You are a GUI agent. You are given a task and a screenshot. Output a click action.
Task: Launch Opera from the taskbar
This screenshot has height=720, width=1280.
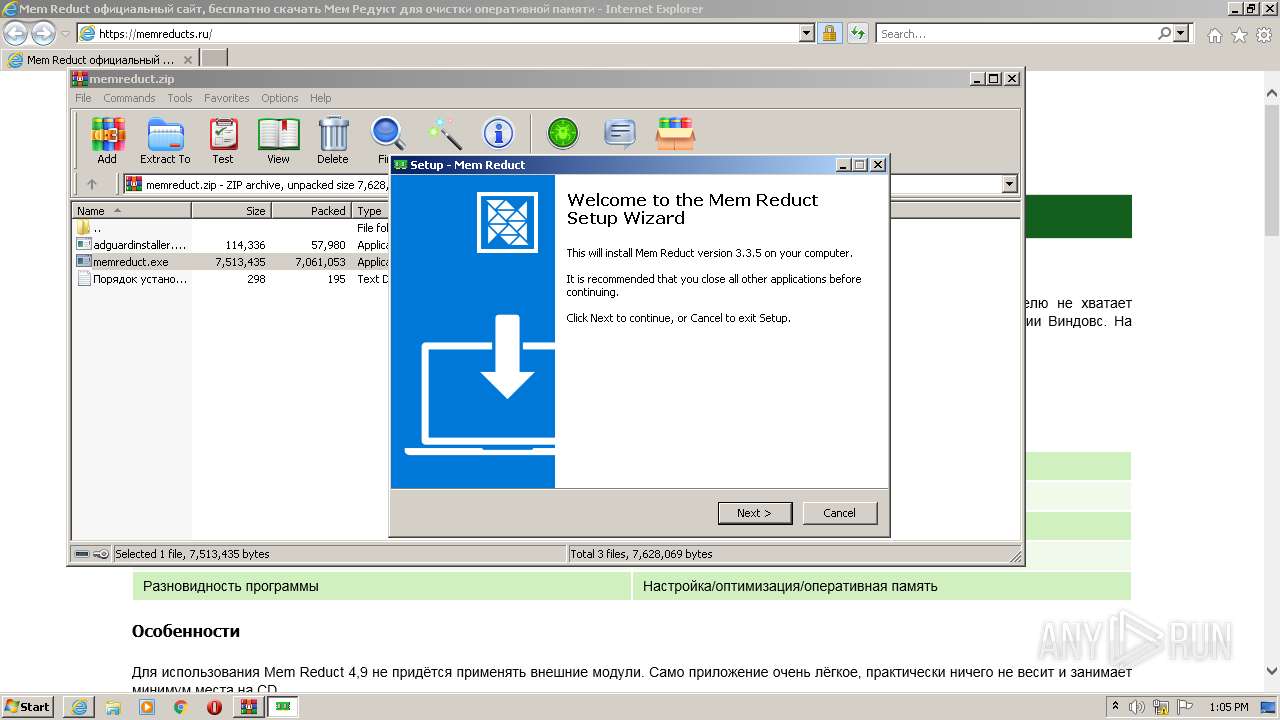214,707
